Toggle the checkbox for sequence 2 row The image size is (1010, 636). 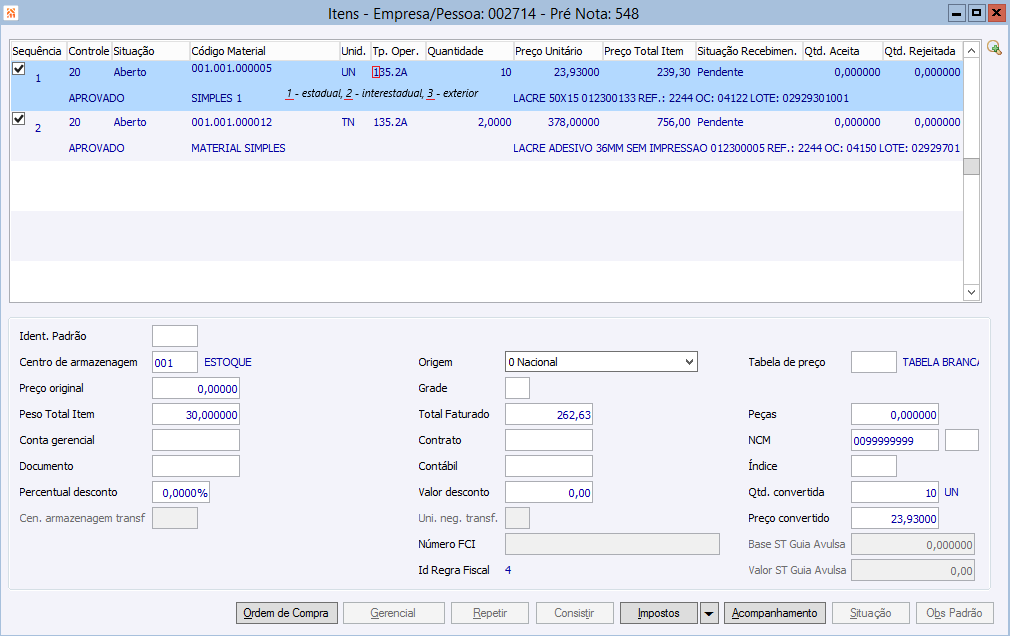[18, 119]
